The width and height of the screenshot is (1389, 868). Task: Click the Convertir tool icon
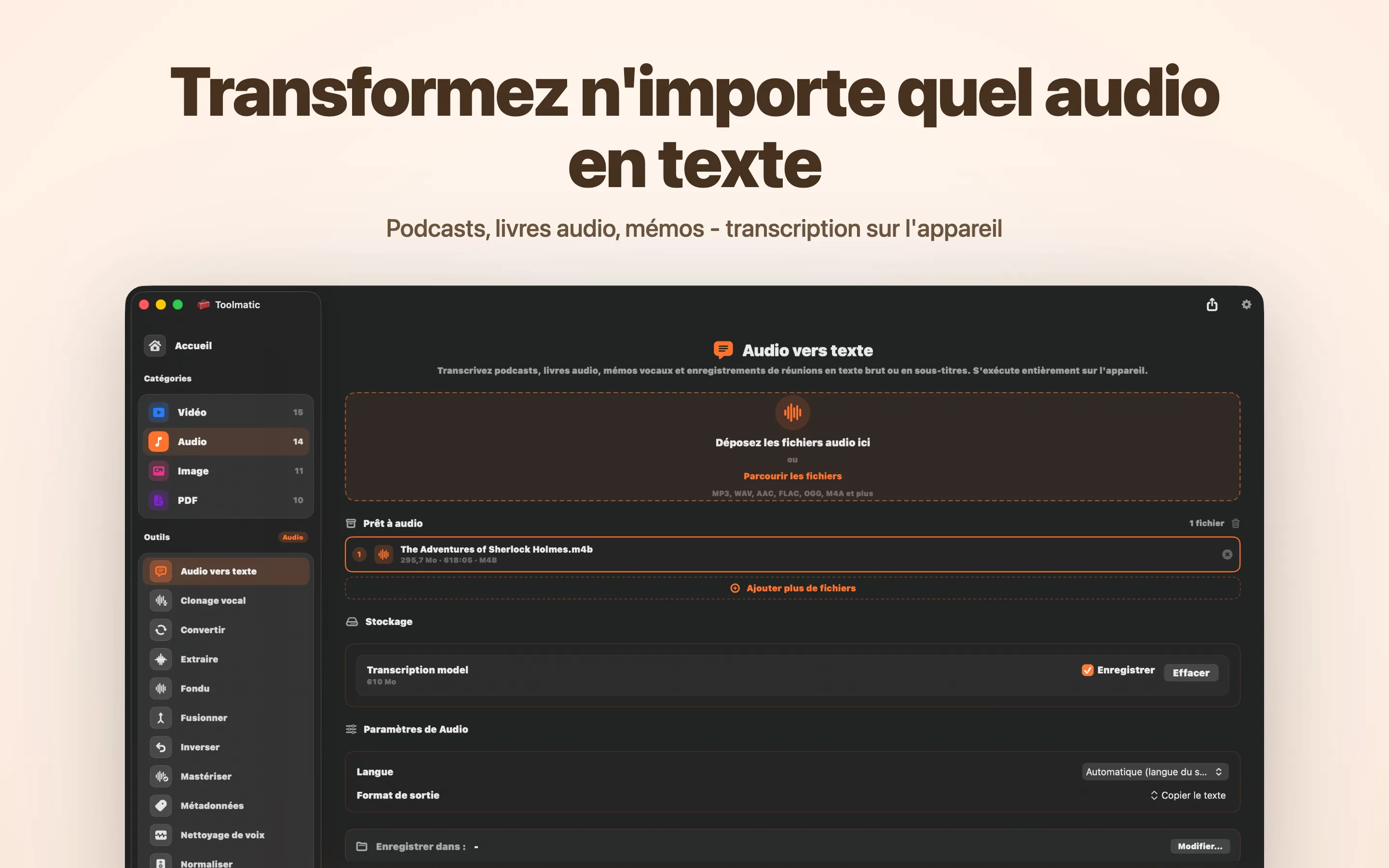tap(161, 630)
